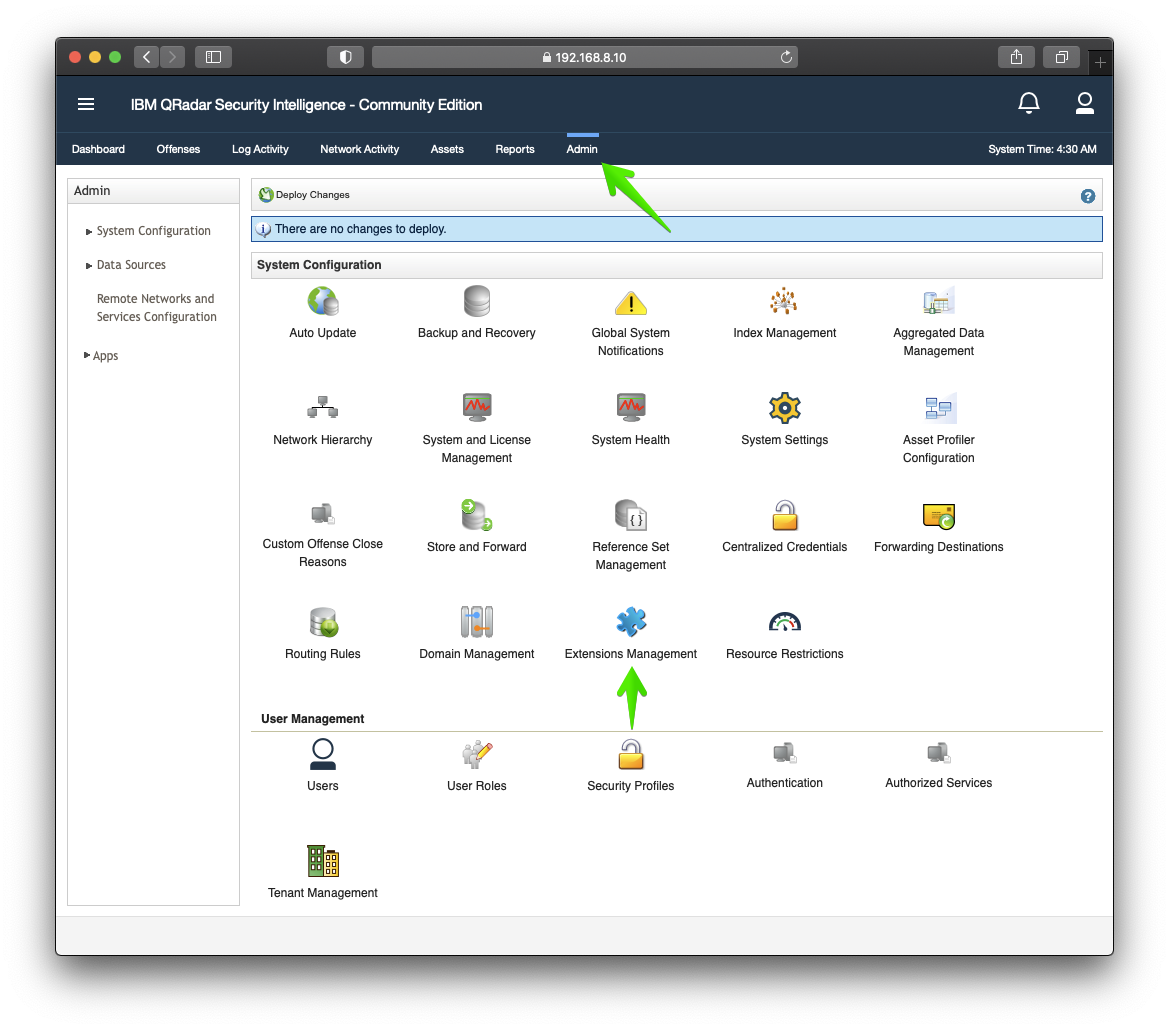The image size is (1169, 1029).
Task: Click the notifications bell icon
Action: click(1029, 103)
